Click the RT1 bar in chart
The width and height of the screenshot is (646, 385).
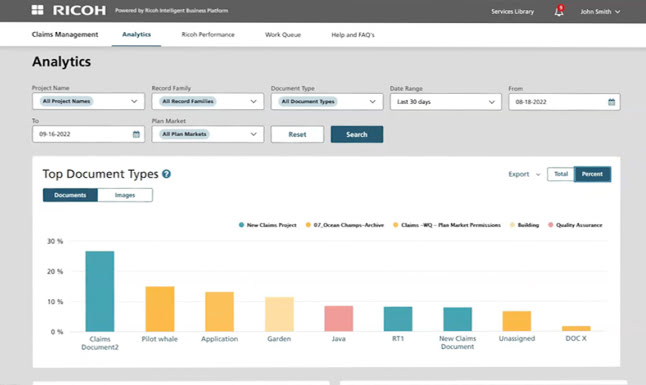398,319
